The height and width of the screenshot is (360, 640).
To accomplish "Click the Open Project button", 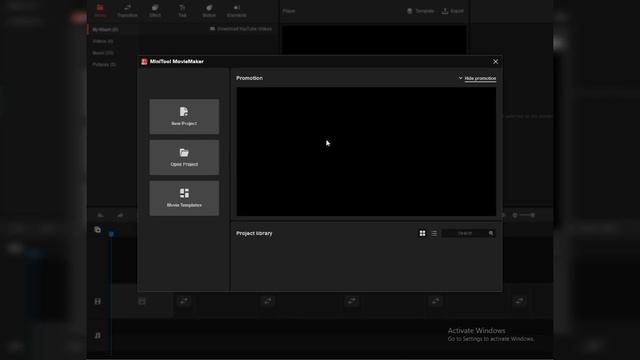I will pyautogui.click(x=184, y=157).
